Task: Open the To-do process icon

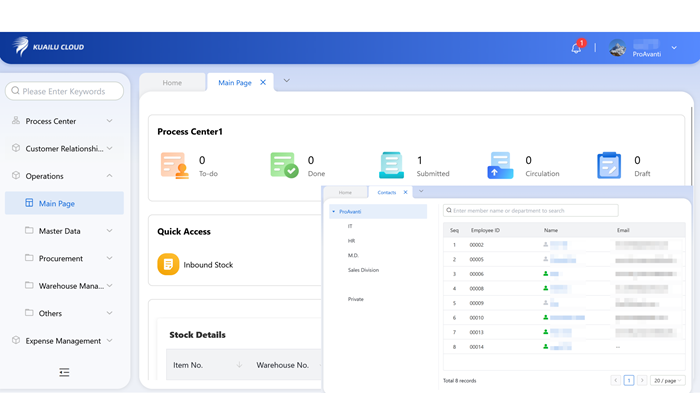Action: click(x=175, y=166)
